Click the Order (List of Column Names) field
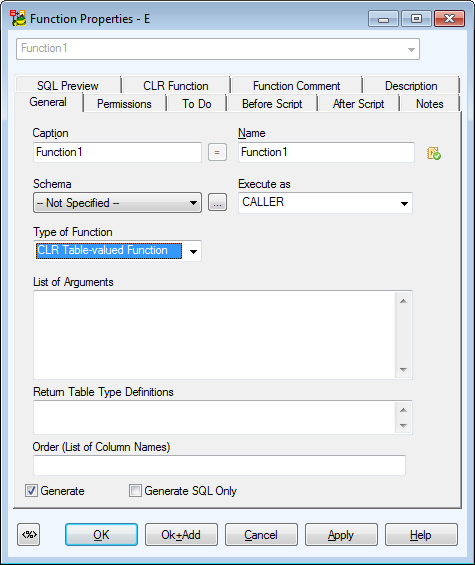This screenshot has height=565, width=475. click(219, 465)
